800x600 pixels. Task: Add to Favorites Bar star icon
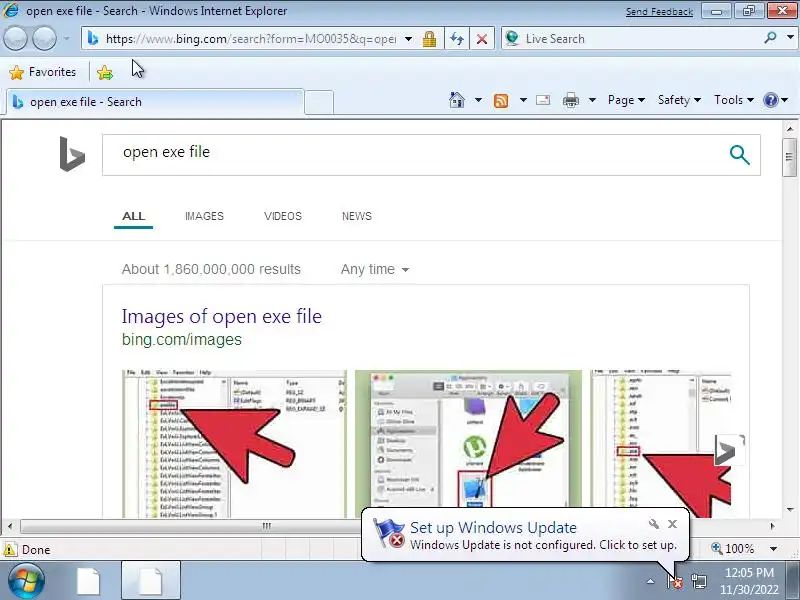[x=105, y=72]
